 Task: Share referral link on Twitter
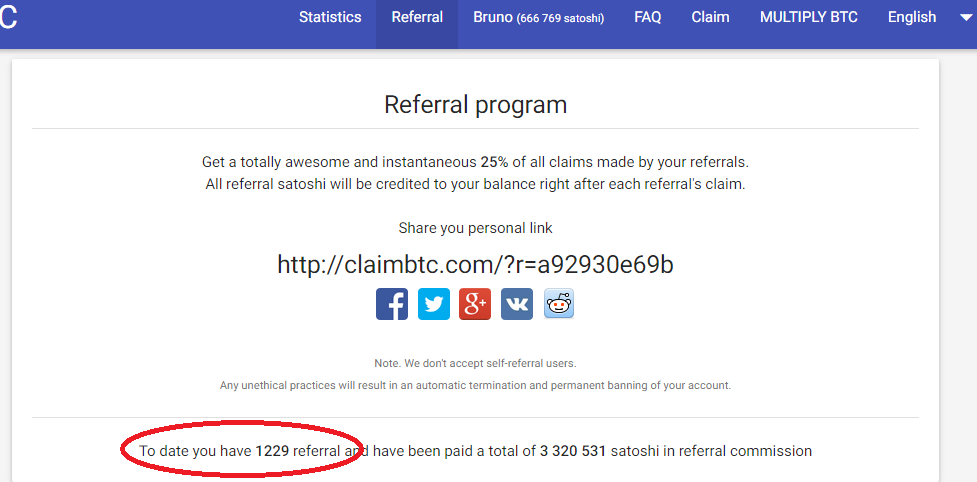(x=434, y=304)
